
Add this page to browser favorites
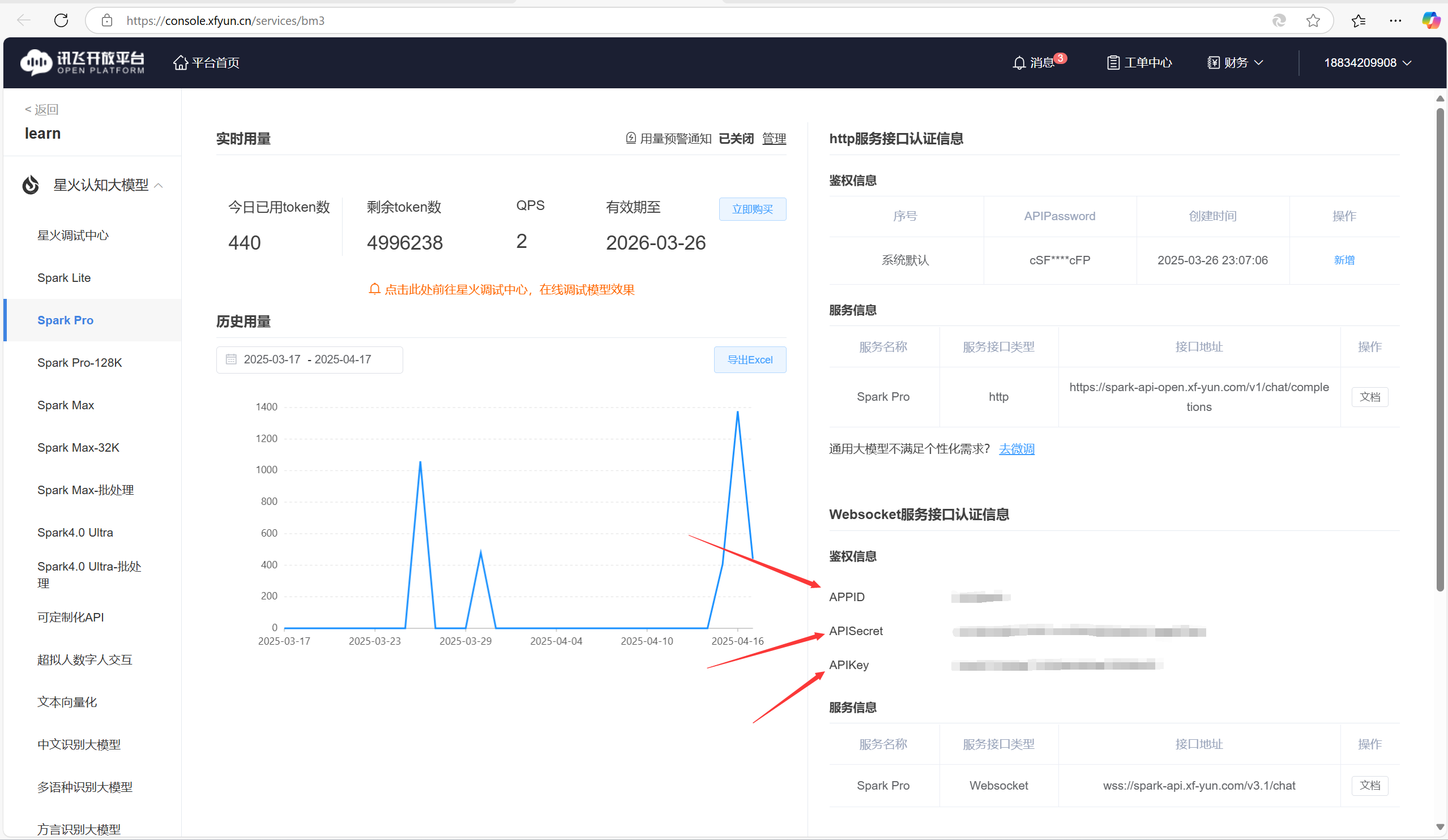coord(1313,21)
